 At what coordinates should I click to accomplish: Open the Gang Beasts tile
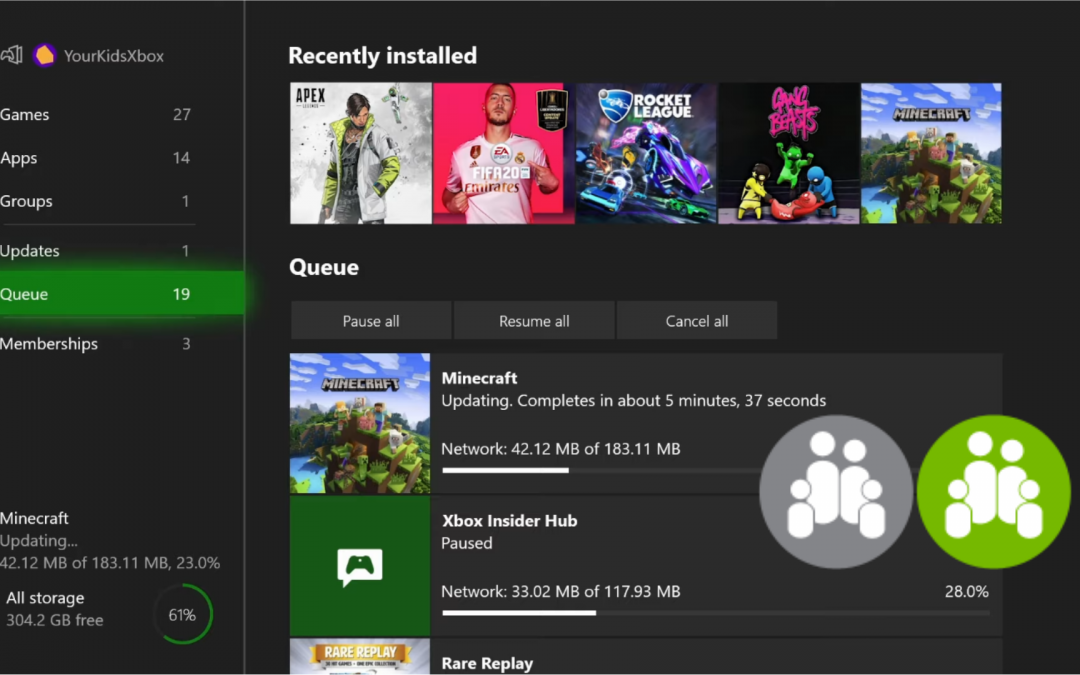789,153
